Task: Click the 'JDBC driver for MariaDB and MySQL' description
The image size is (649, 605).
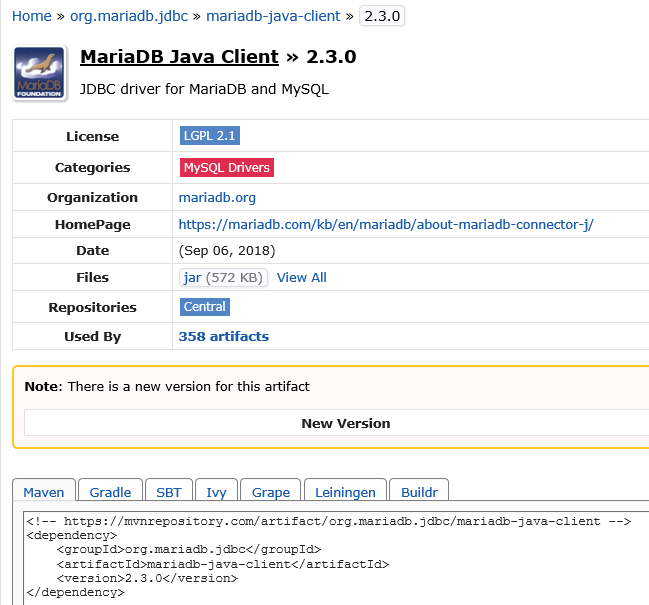Action: [x=204, y=89]
